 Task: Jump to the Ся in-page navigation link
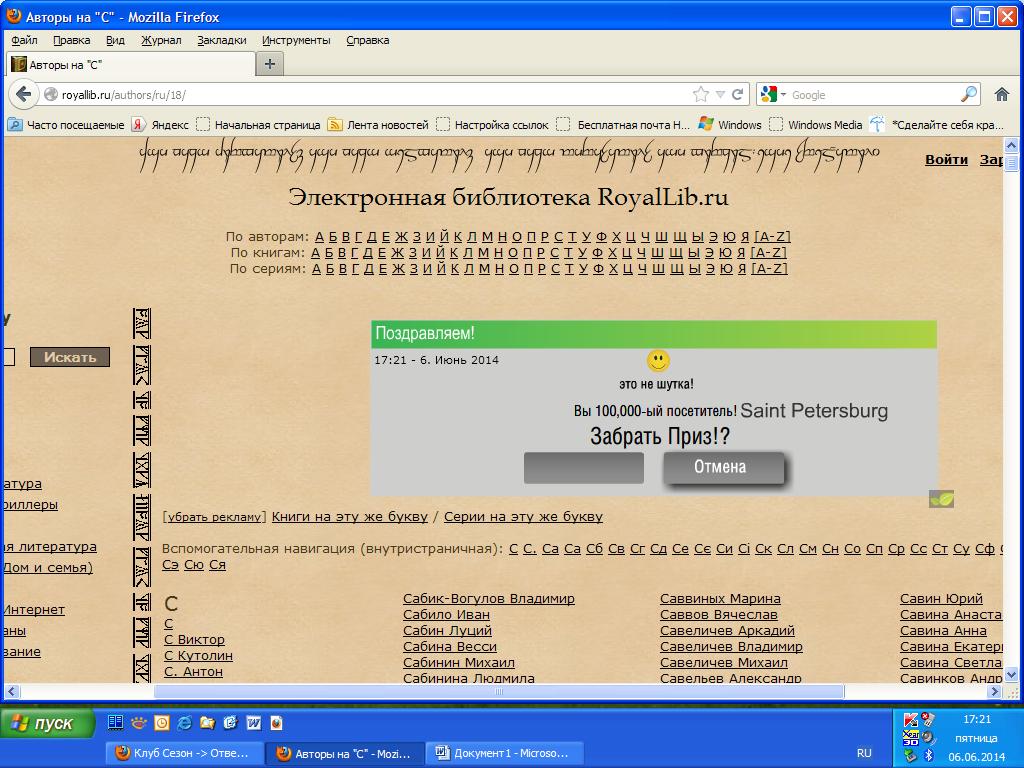217,565
